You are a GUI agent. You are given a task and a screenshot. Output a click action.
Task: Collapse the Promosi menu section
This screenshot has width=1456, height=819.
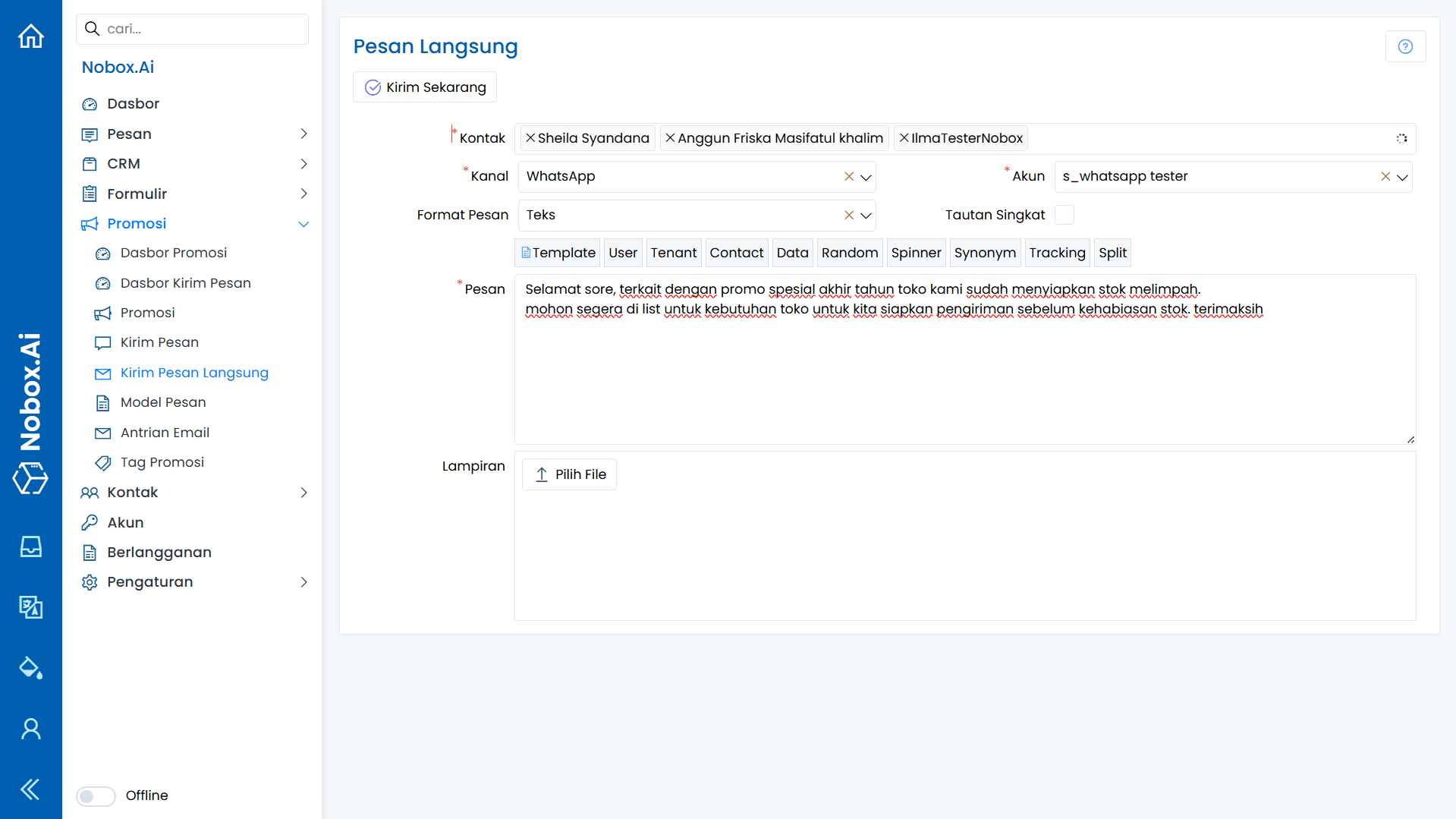click(303, 224)
